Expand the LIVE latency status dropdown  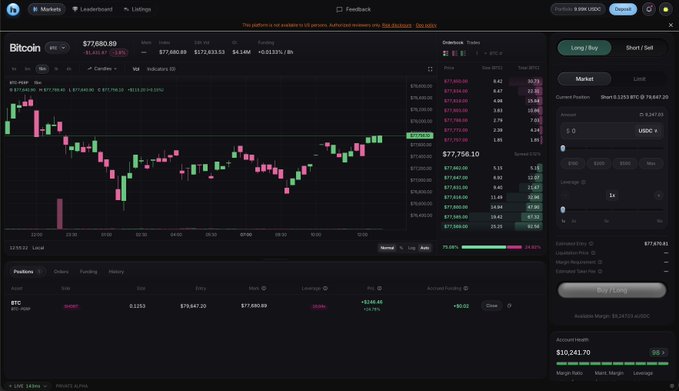[27, 386]
